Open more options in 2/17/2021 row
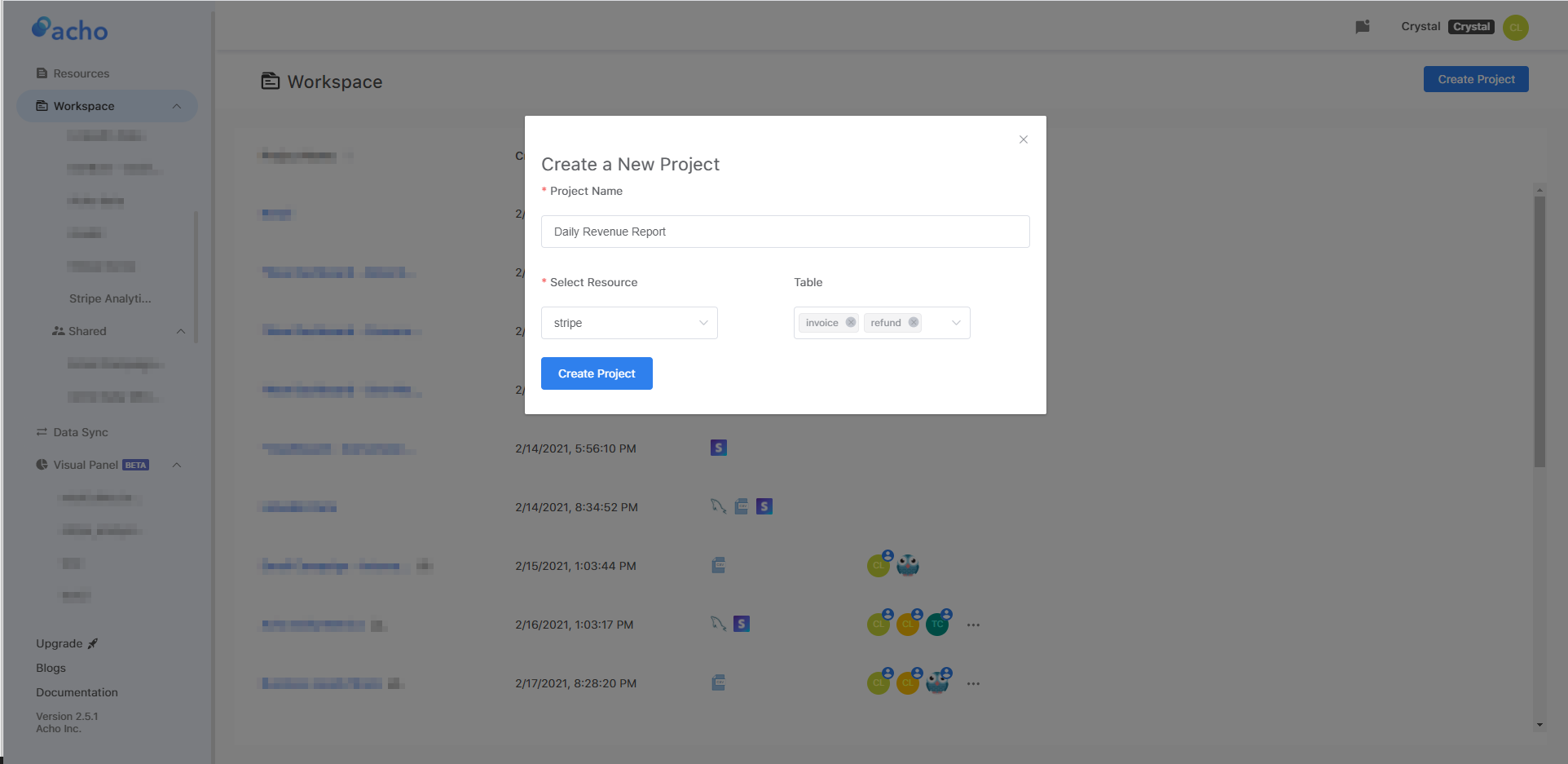Screen dimensions: 1568x764 click(x=973, y=683)
